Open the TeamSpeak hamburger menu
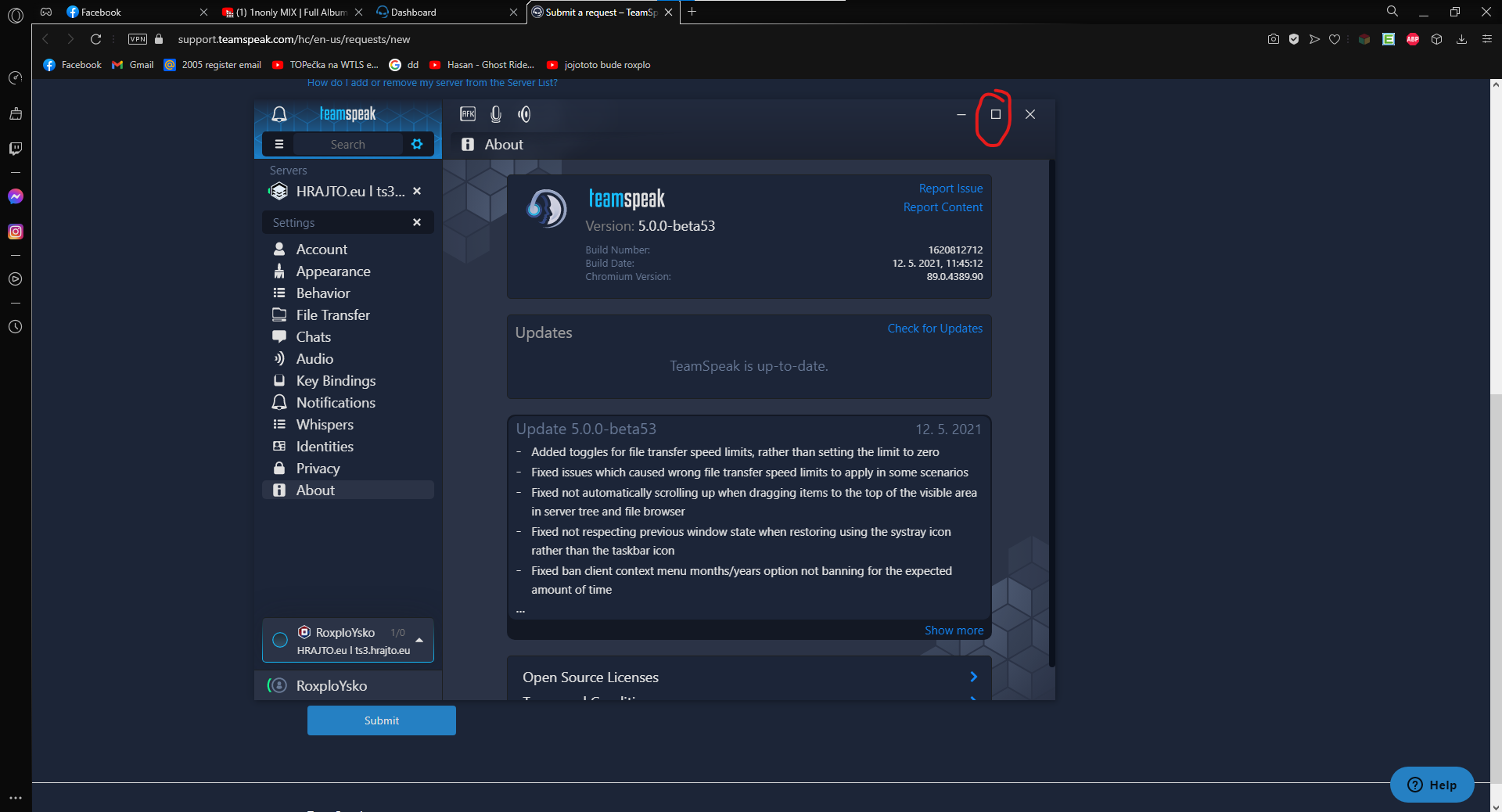The width and height of the screenshot is (1502, 812). click(279, 144)
